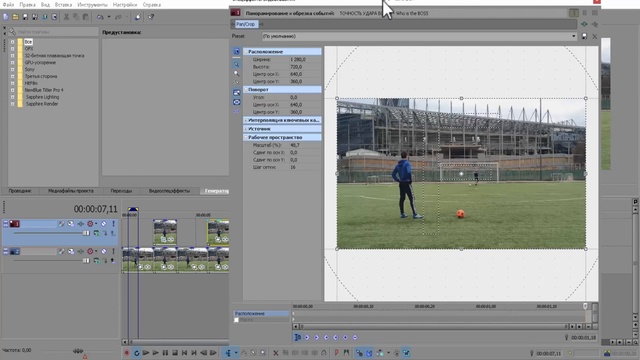
Task: Click track 1 Track Motion icon
Action: coord(71,224)
